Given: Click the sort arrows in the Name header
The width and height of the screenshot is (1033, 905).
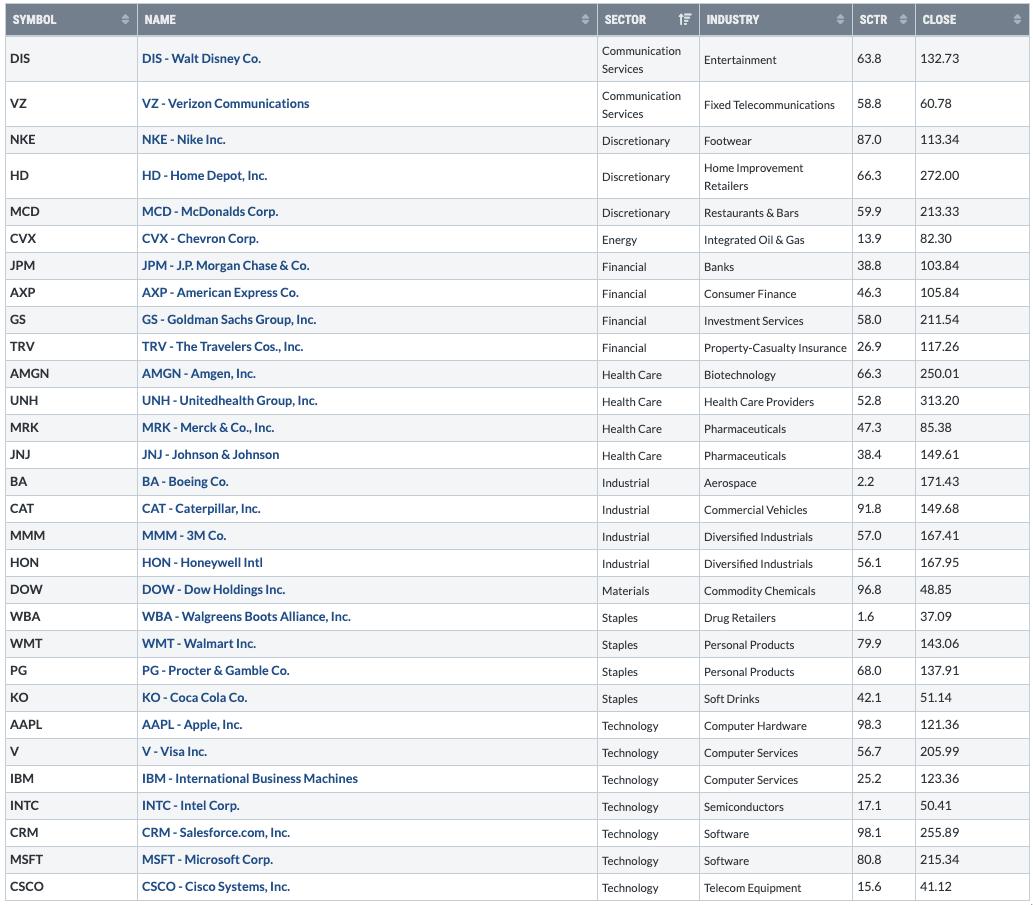Looking at the screenshot, I should point(585,20).
